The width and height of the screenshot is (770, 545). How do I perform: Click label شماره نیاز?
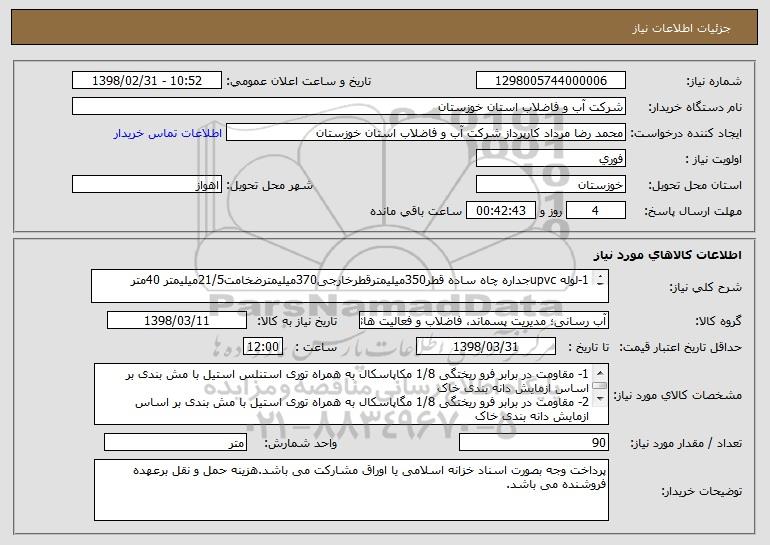[x=714, y=81]
